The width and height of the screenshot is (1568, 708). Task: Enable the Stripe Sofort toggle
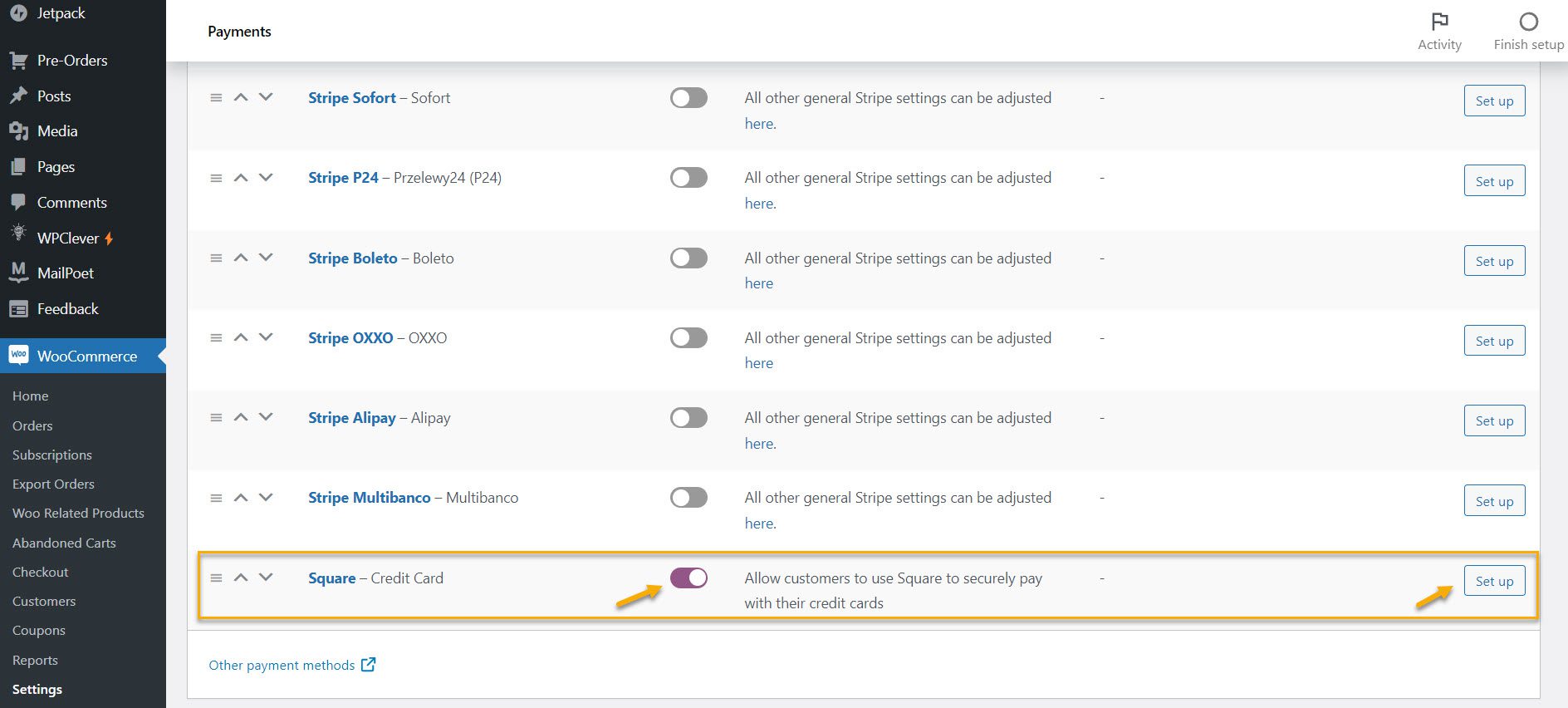coord(688,98)
